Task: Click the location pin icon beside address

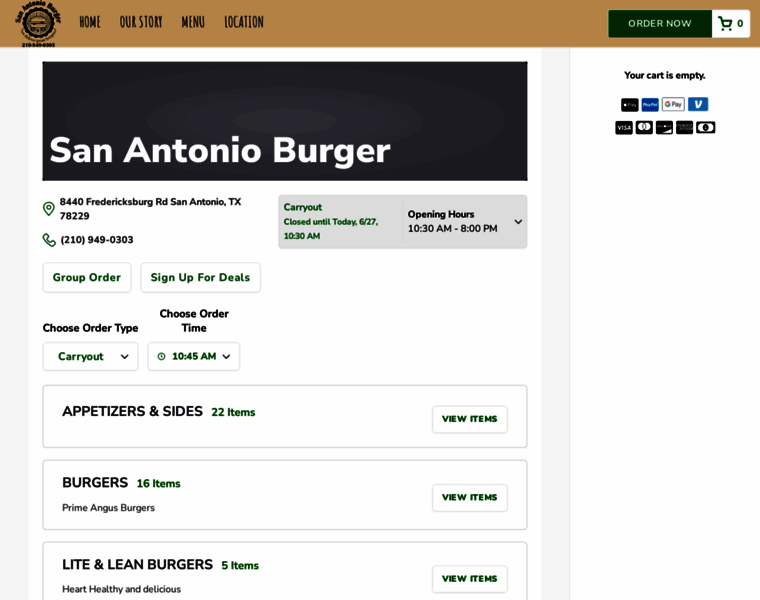Action: click(x=48, y=209)
